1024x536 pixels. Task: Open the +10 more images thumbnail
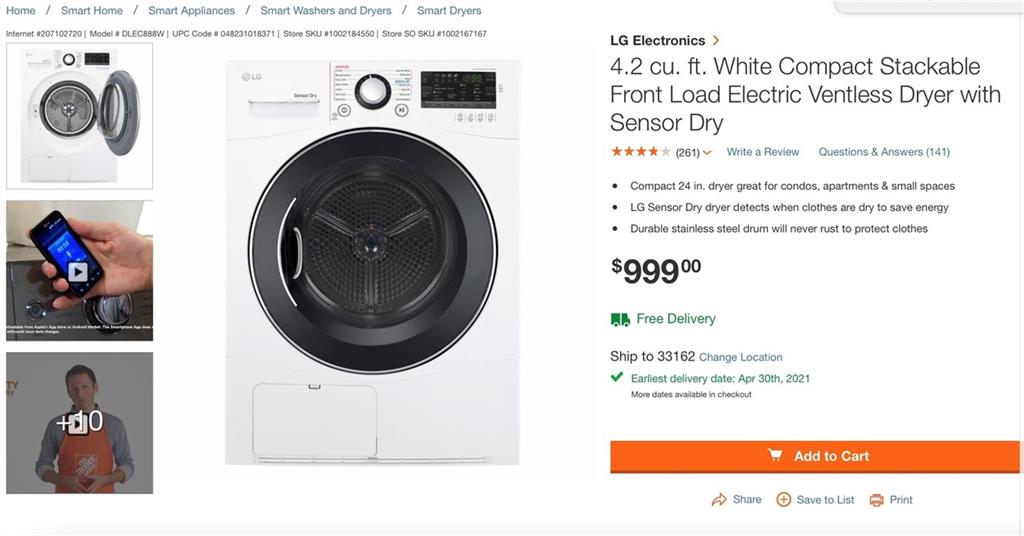[x=80, y=423]
